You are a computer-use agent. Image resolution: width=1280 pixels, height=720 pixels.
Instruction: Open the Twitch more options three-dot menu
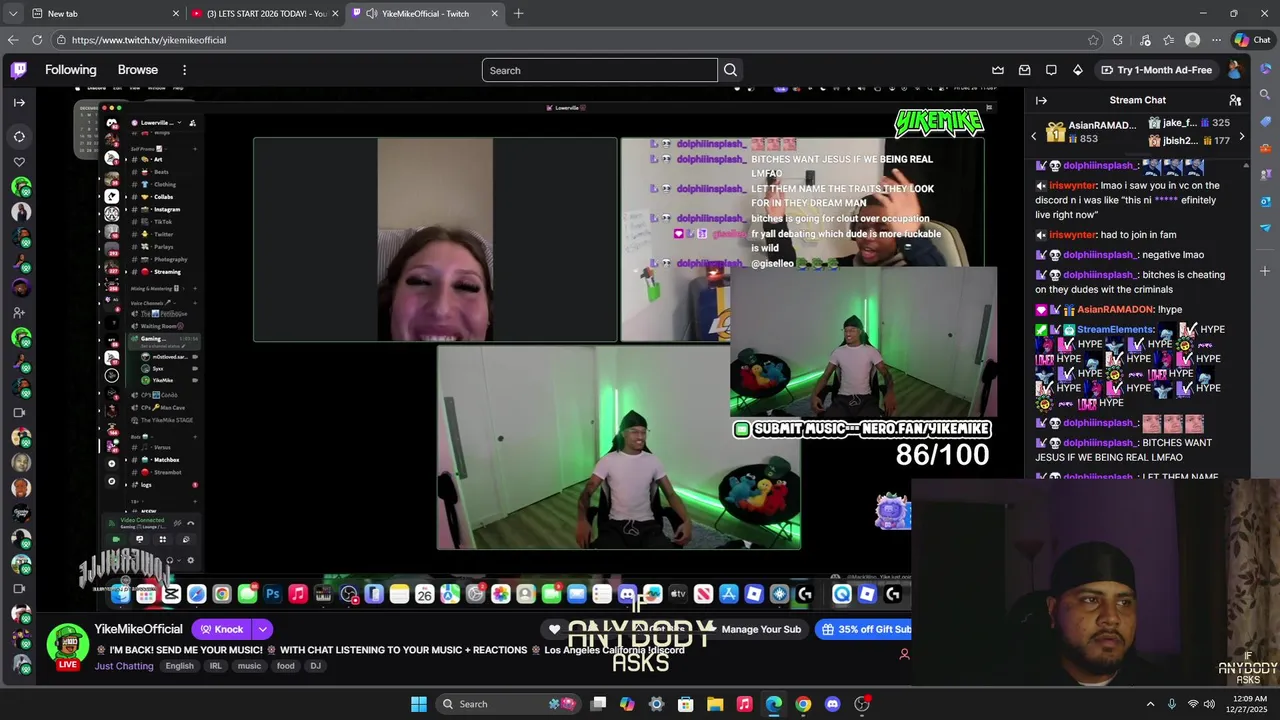point(184,70)
